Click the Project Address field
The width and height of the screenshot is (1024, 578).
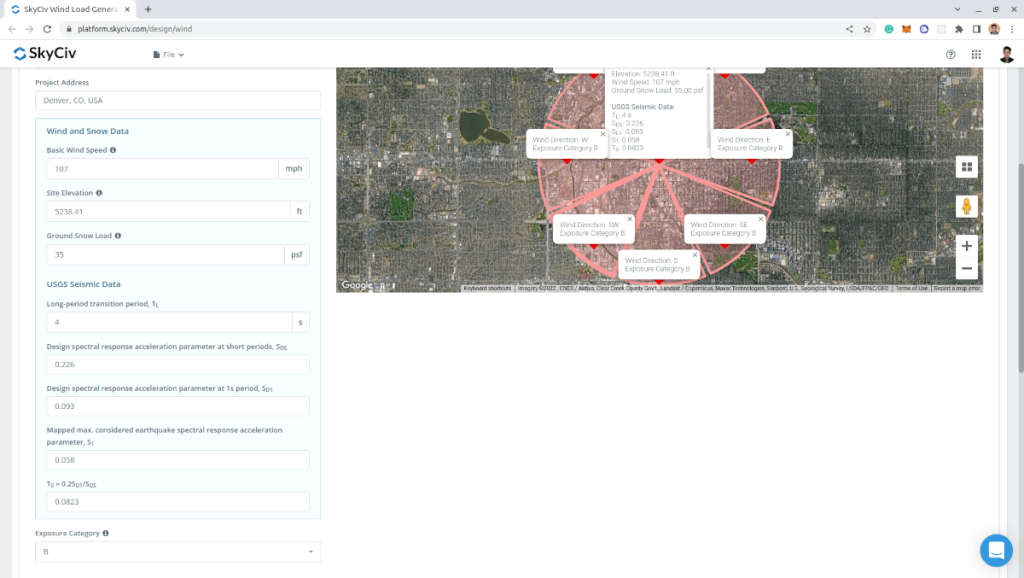tap(178, 101)
